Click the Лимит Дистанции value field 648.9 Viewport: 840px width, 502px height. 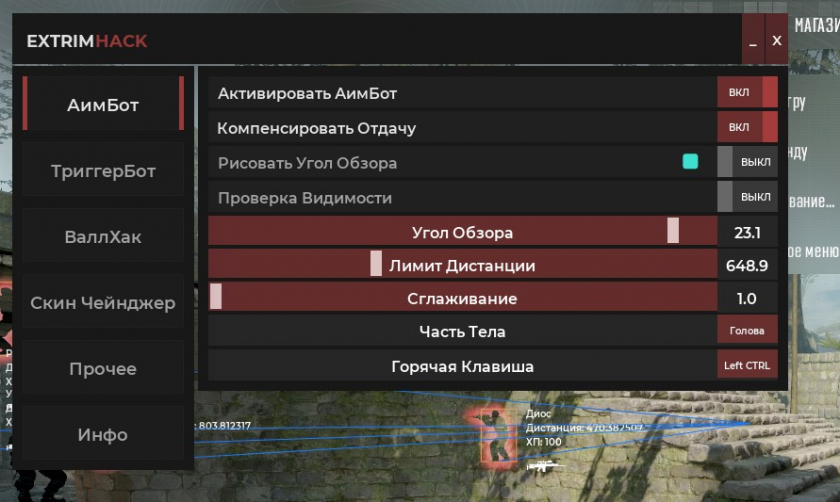tap(747, 265)
